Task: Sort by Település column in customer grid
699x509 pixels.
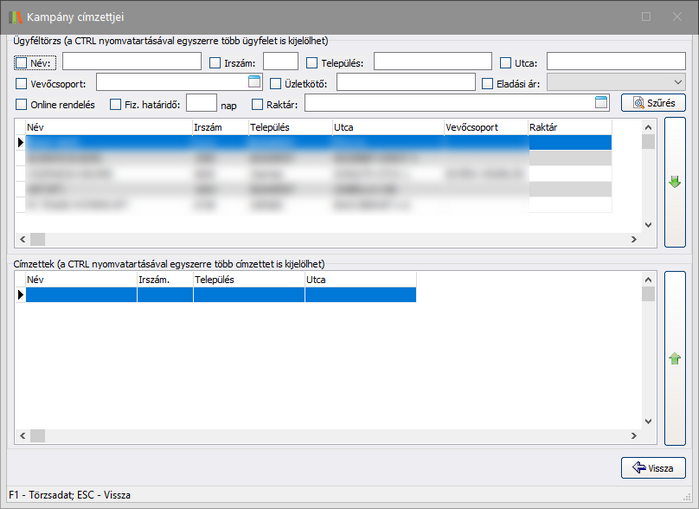Action: tap(290, 128)
